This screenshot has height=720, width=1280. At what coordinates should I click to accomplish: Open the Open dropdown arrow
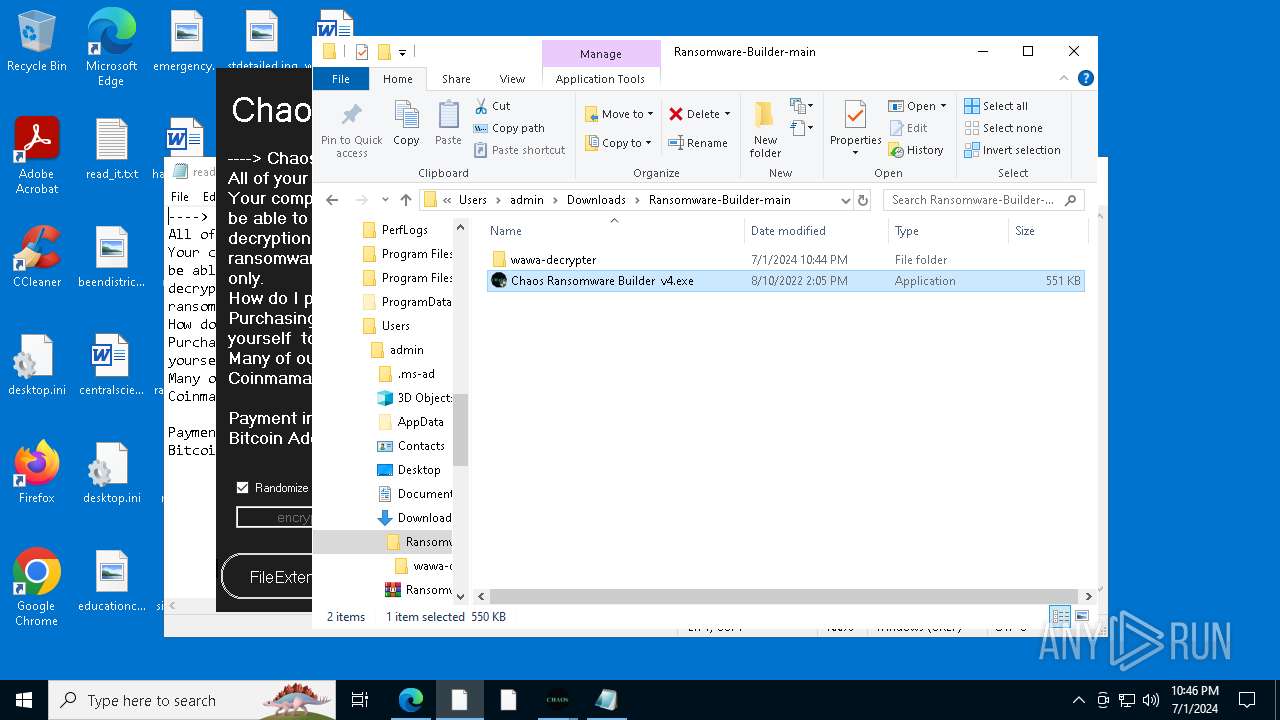[943, 106]
